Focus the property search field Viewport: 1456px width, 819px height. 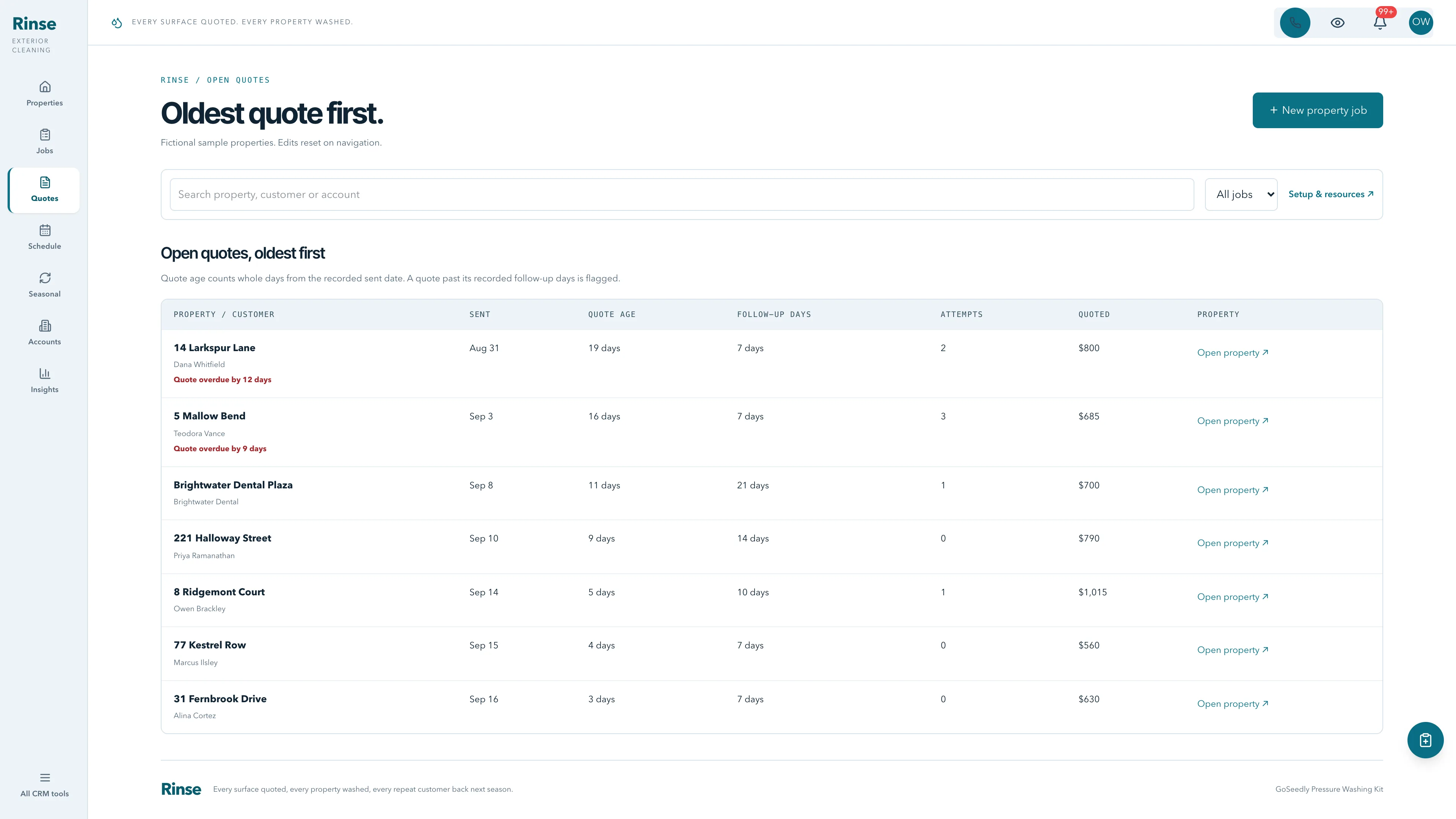click(682, 195)
